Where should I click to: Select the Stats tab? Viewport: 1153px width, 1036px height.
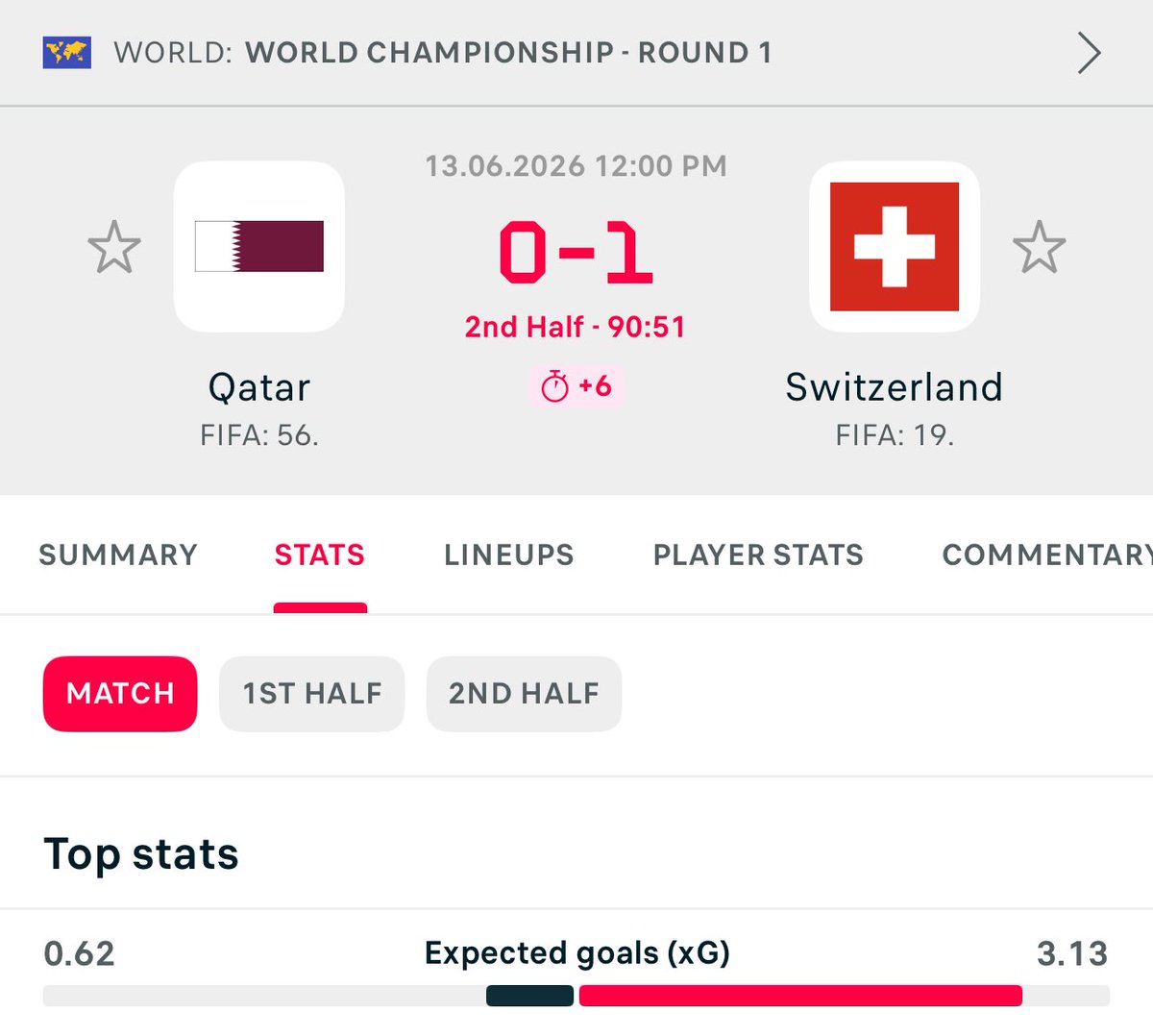tap(320, 555)
